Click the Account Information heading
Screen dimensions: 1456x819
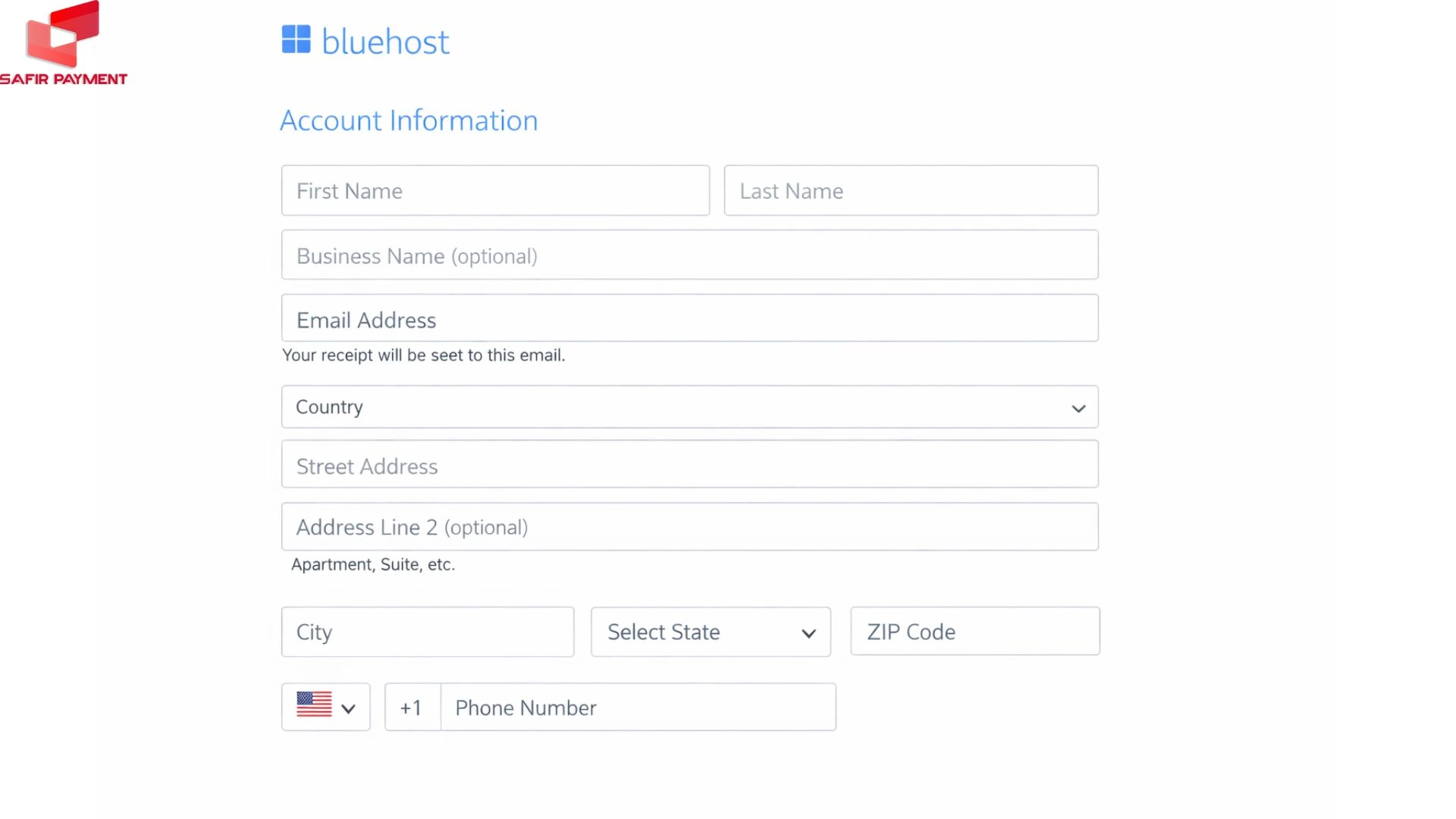408,120
